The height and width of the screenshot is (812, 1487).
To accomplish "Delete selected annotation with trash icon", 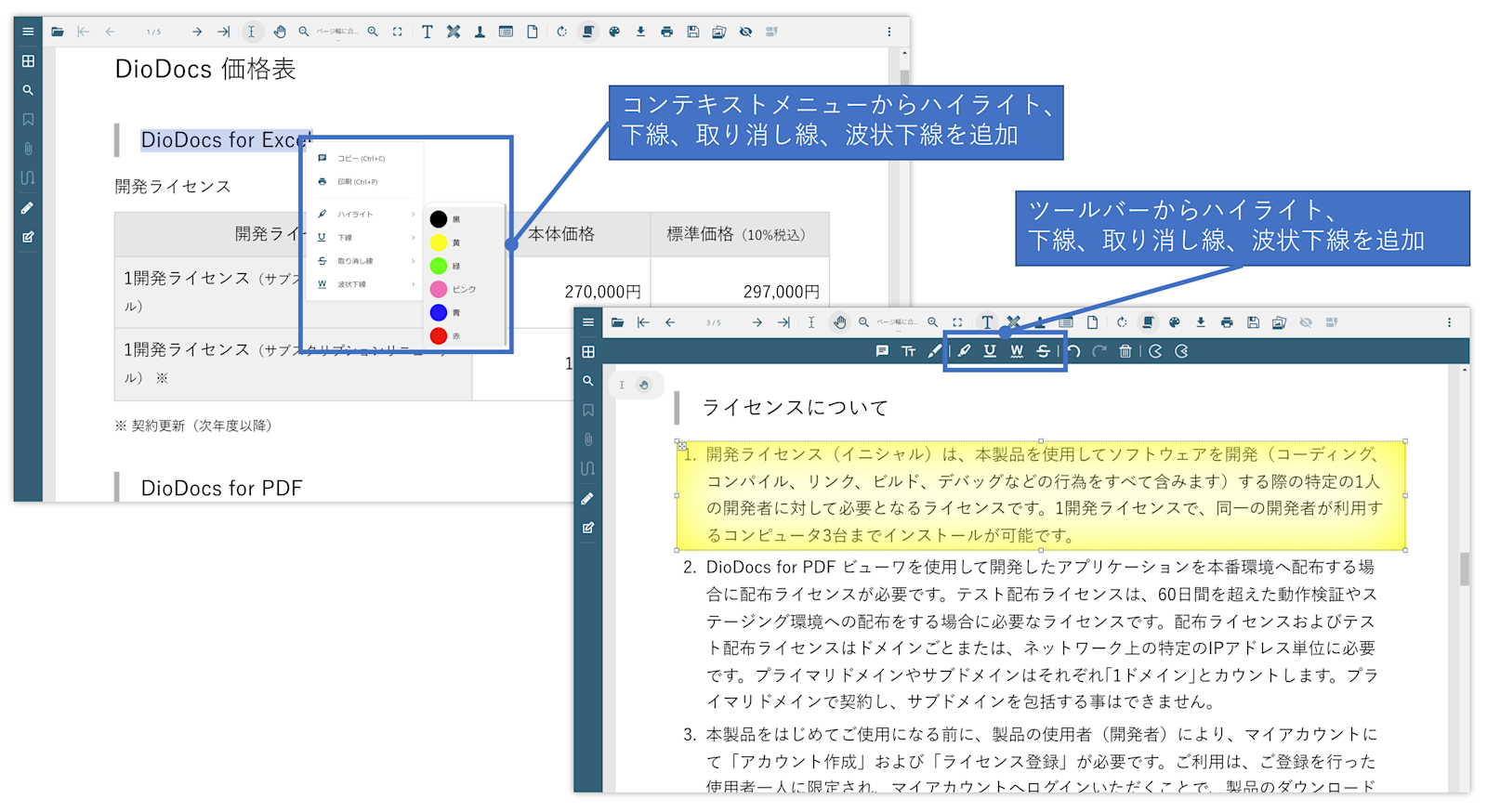I will [1125, 351].
